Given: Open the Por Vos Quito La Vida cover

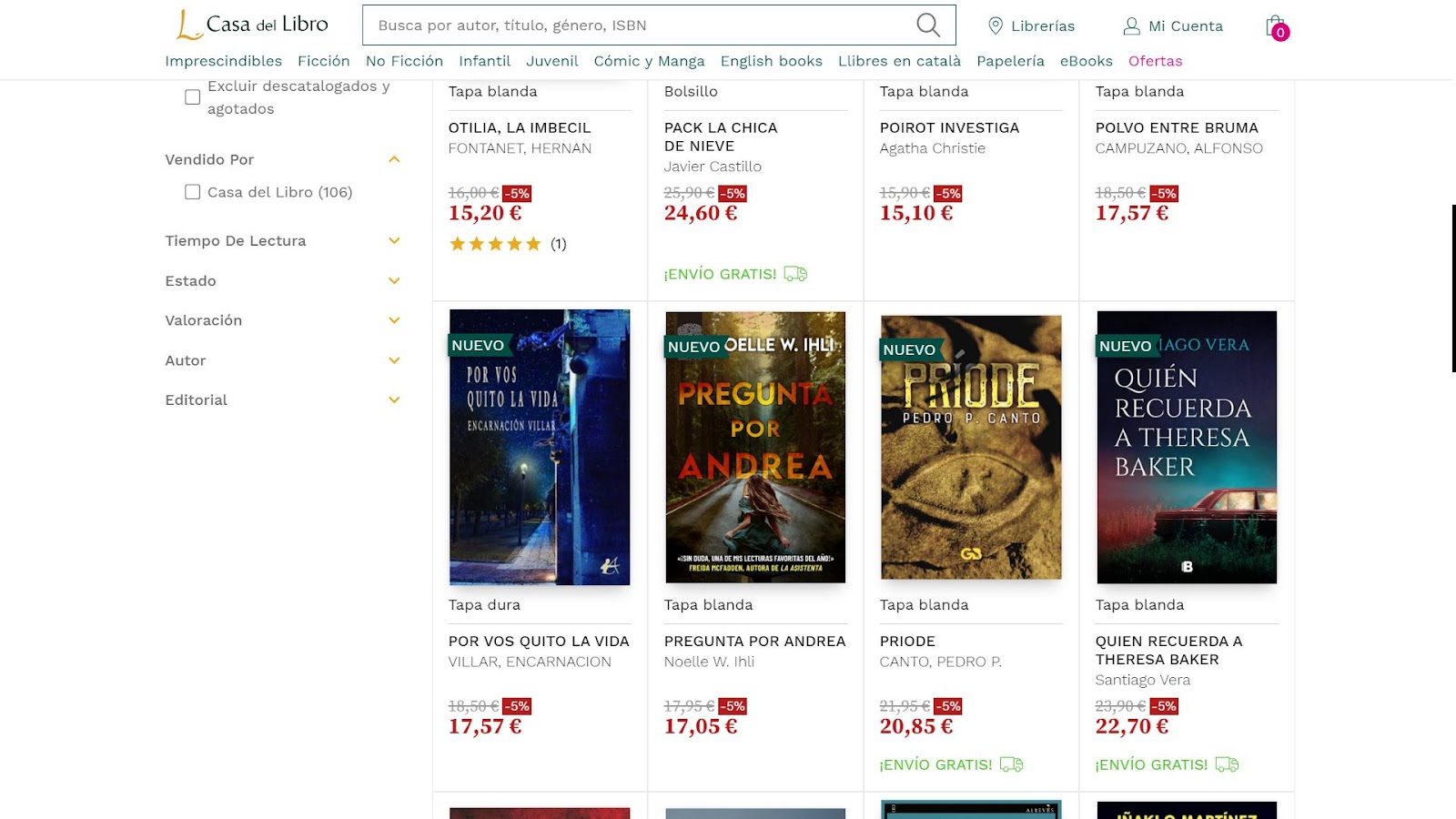Looking at the screenshot, I should 540,447.
